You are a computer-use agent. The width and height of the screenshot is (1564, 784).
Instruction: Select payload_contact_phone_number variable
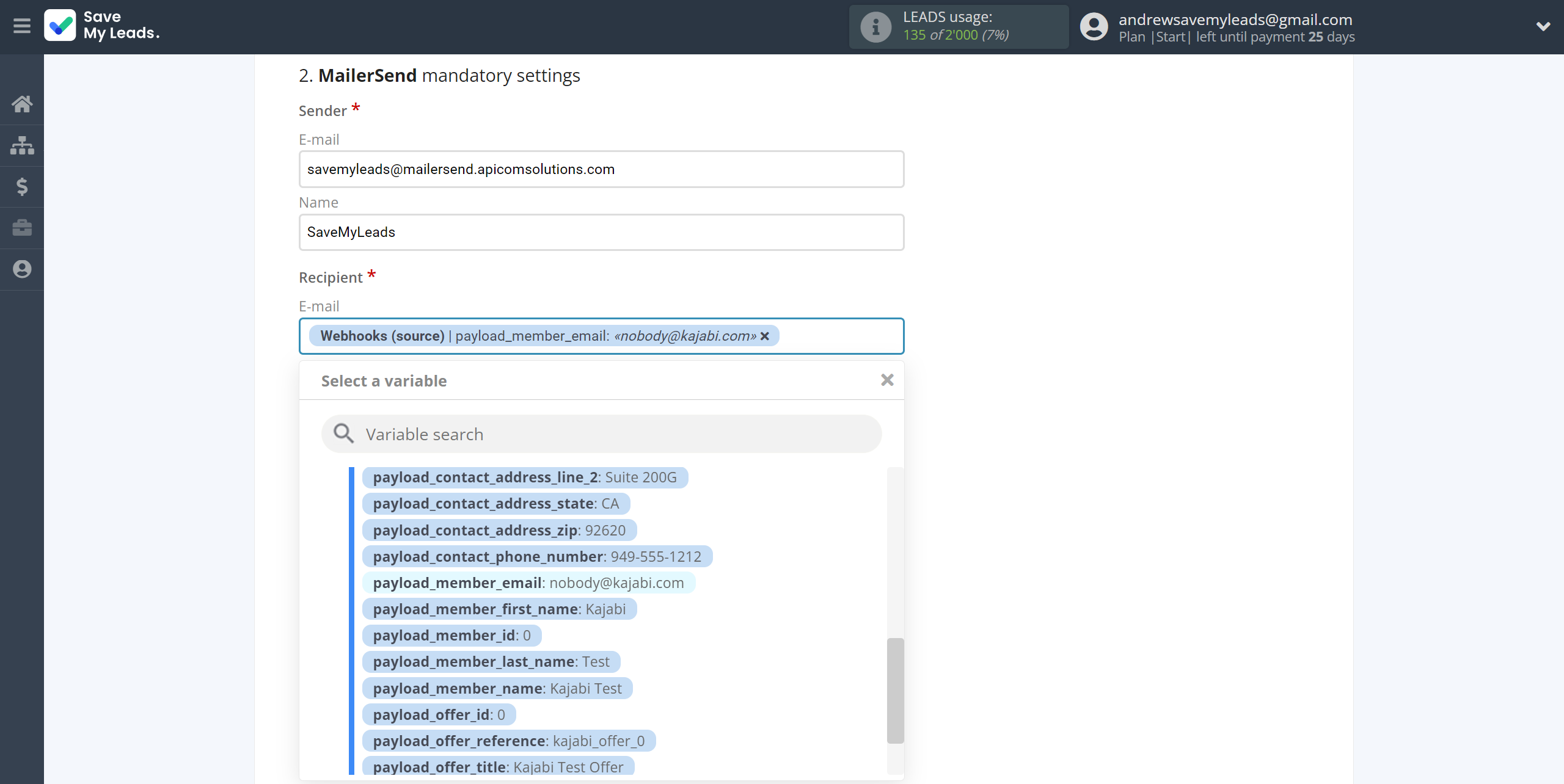coord(538,557)
